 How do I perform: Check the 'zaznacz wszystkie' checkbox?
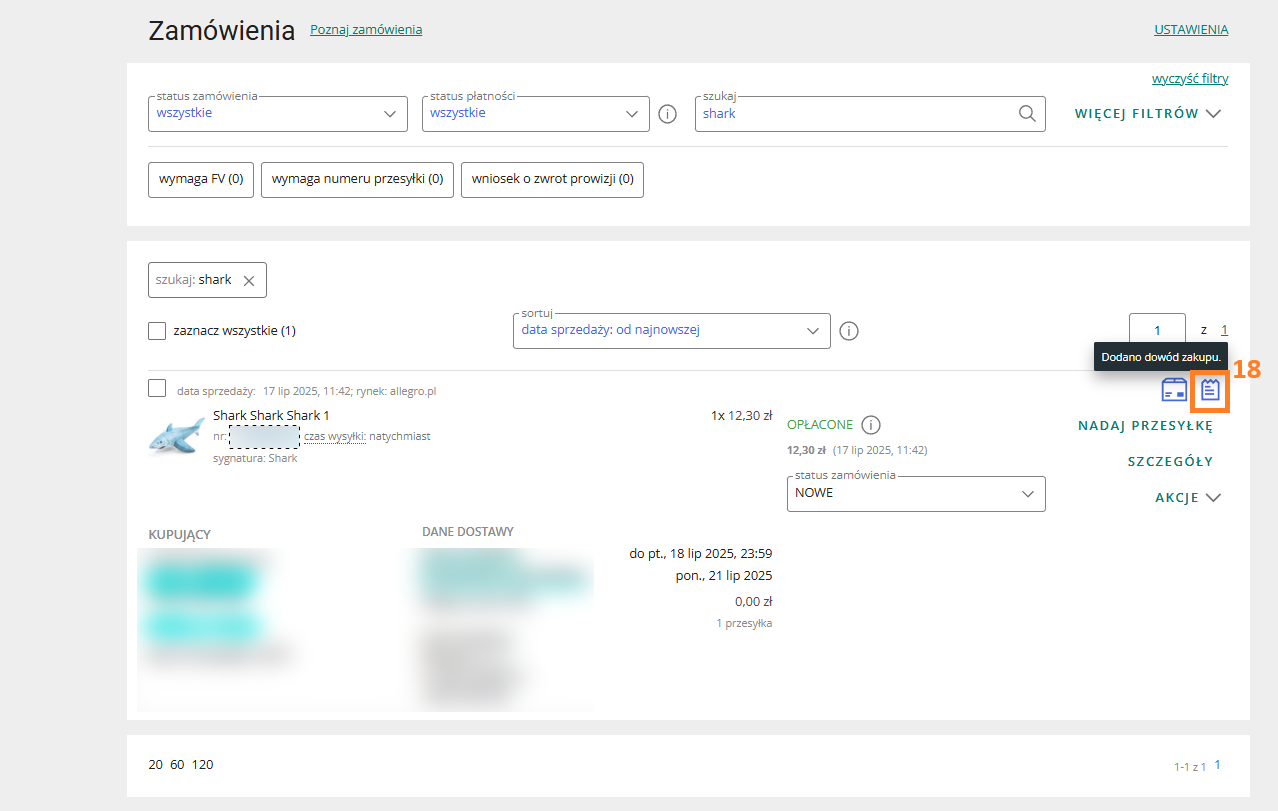(157, 331)
